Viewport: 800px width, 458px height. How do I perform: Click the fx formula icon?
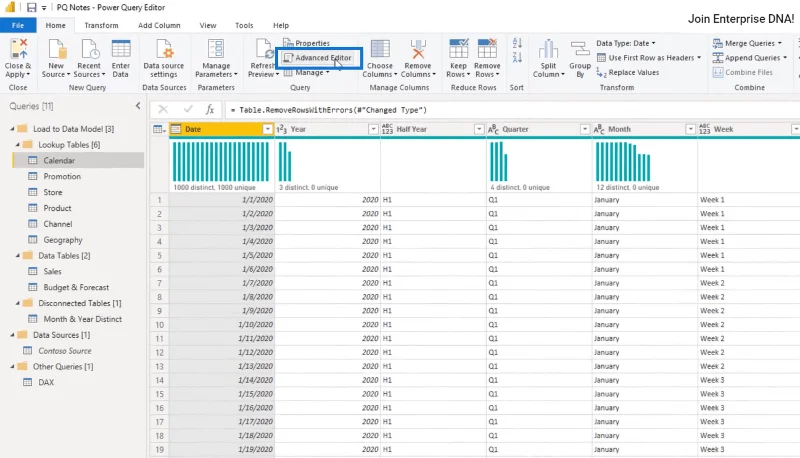pos(210,110)
